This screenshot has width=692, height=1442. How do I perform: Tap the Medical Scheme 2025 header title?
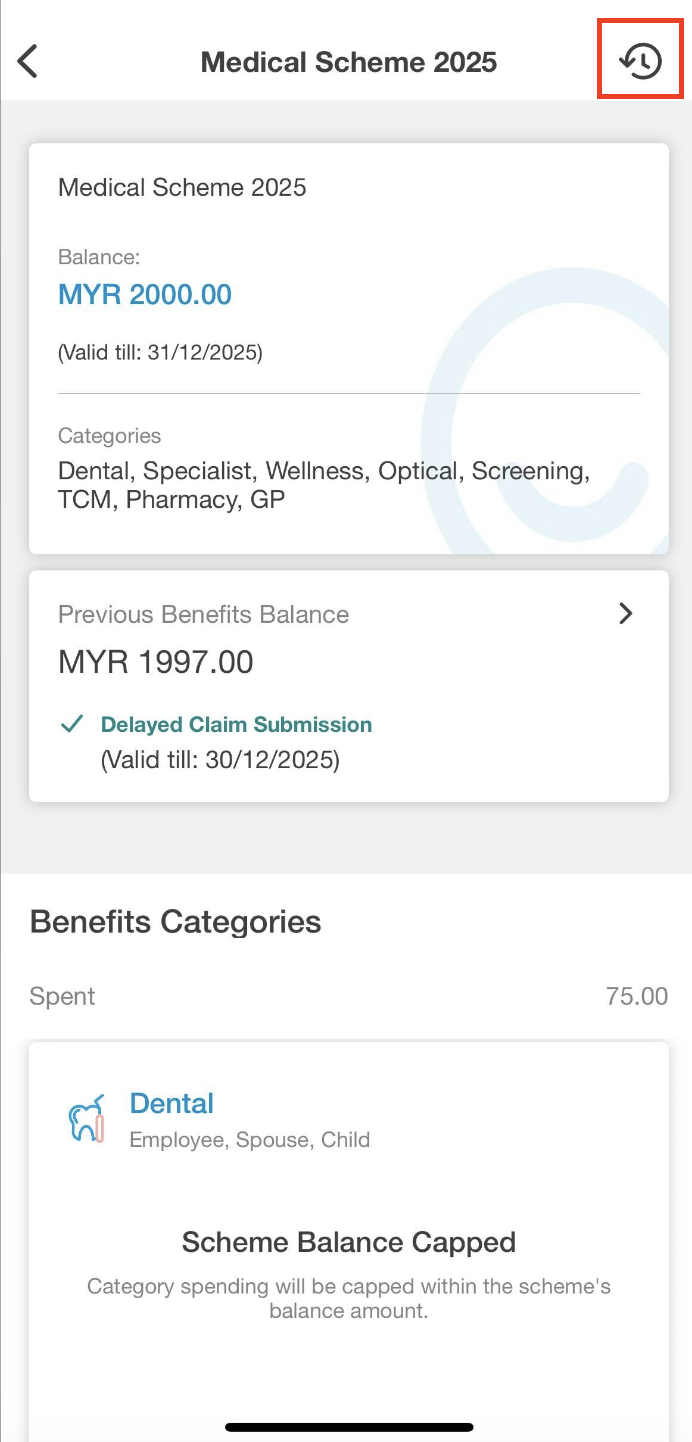point(348,62)
